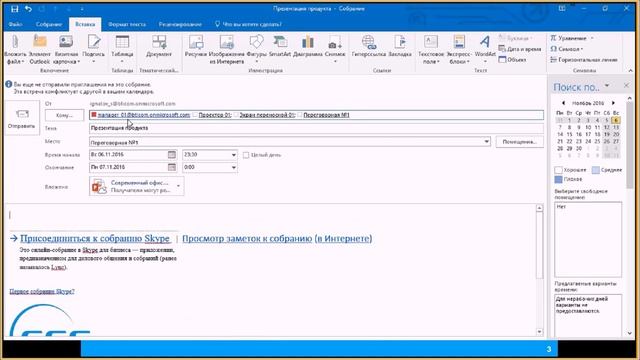Screen dimensions: 640x360
Task: Open the View meeting notes online link
Action: [x=277, y=238]
